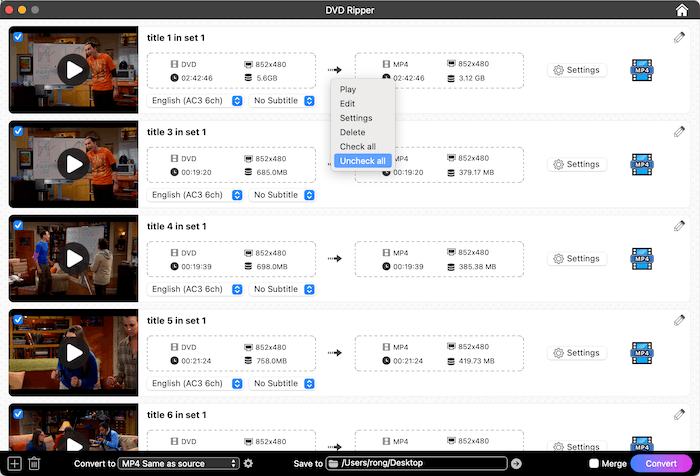
Task: Click arrow icon next to save path
Action: 516,463
